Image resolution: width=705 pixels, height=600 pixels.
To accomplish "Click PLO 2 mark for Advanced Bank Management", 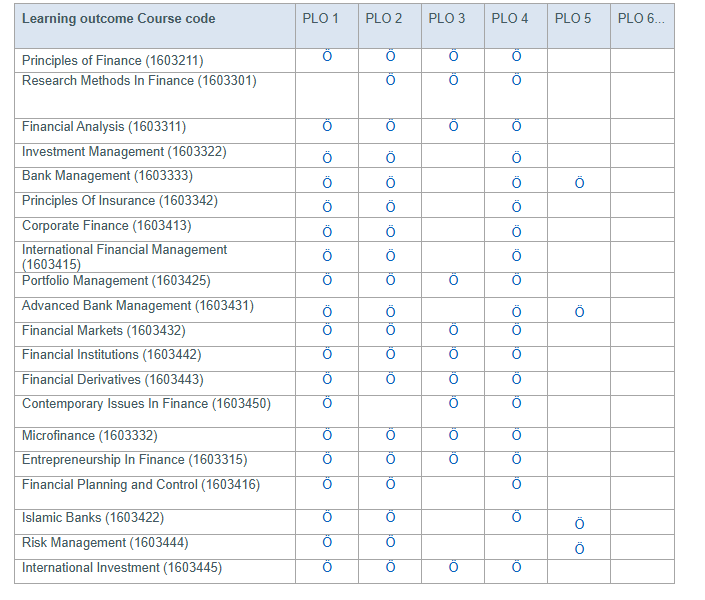I will [x=391, y=312].
